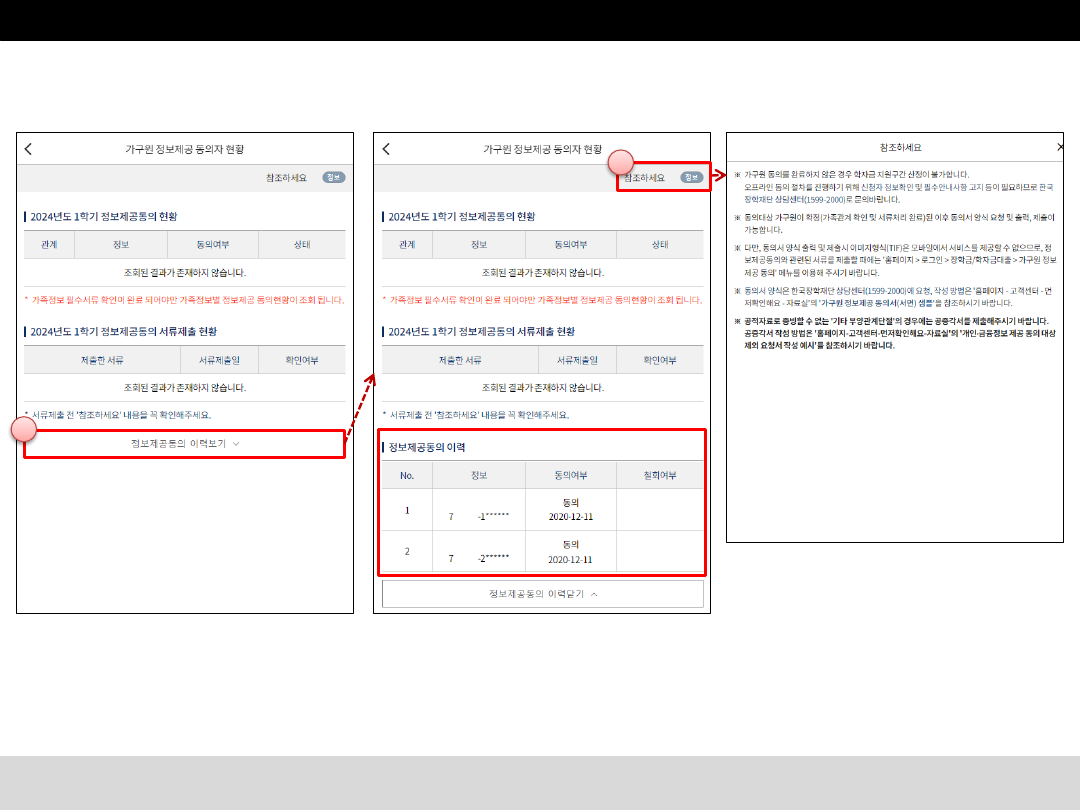Click the red circle marker above 참조하세요
Viewport: 1080px width, 810px height.
tap(622, 160)
